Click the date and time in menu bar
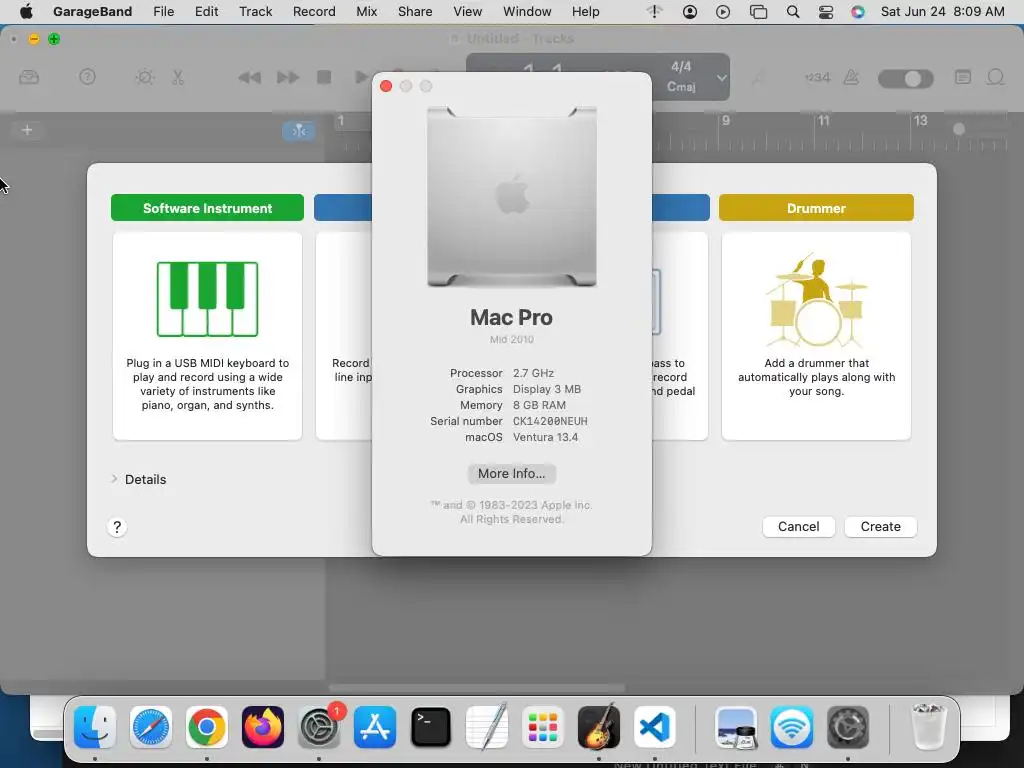1024x768 pixels. coord(942,11)
